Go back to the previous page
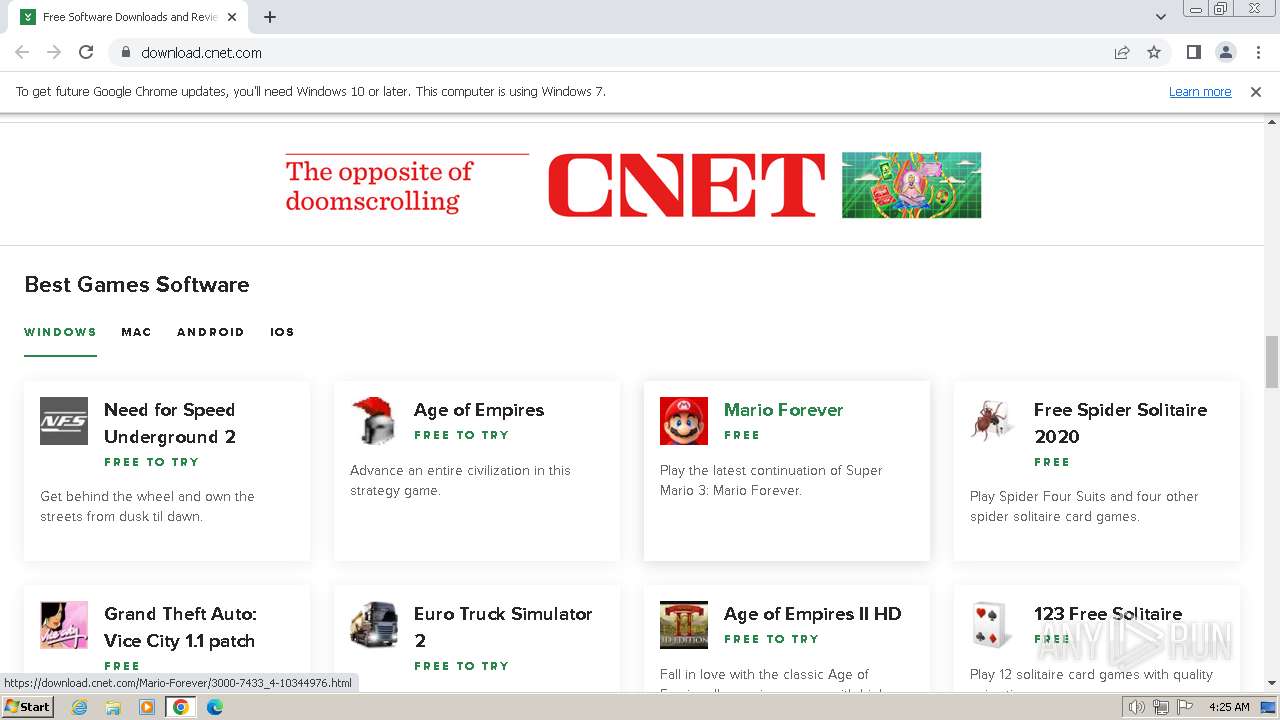Image resolution: width=1280 pixels, height=720 pixels. (x=22, y=52)
